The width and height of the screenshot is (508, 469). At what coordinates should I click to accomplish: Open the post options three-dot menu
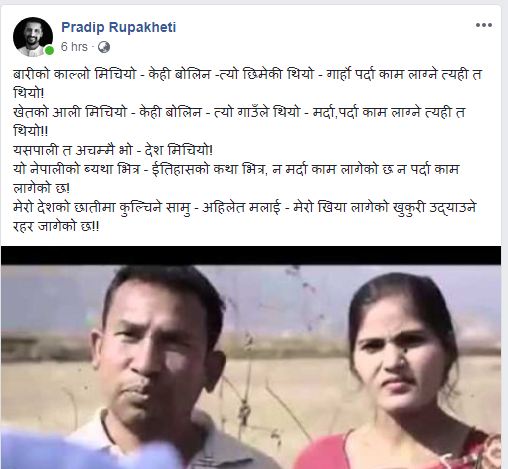click(x=484, y=25)
